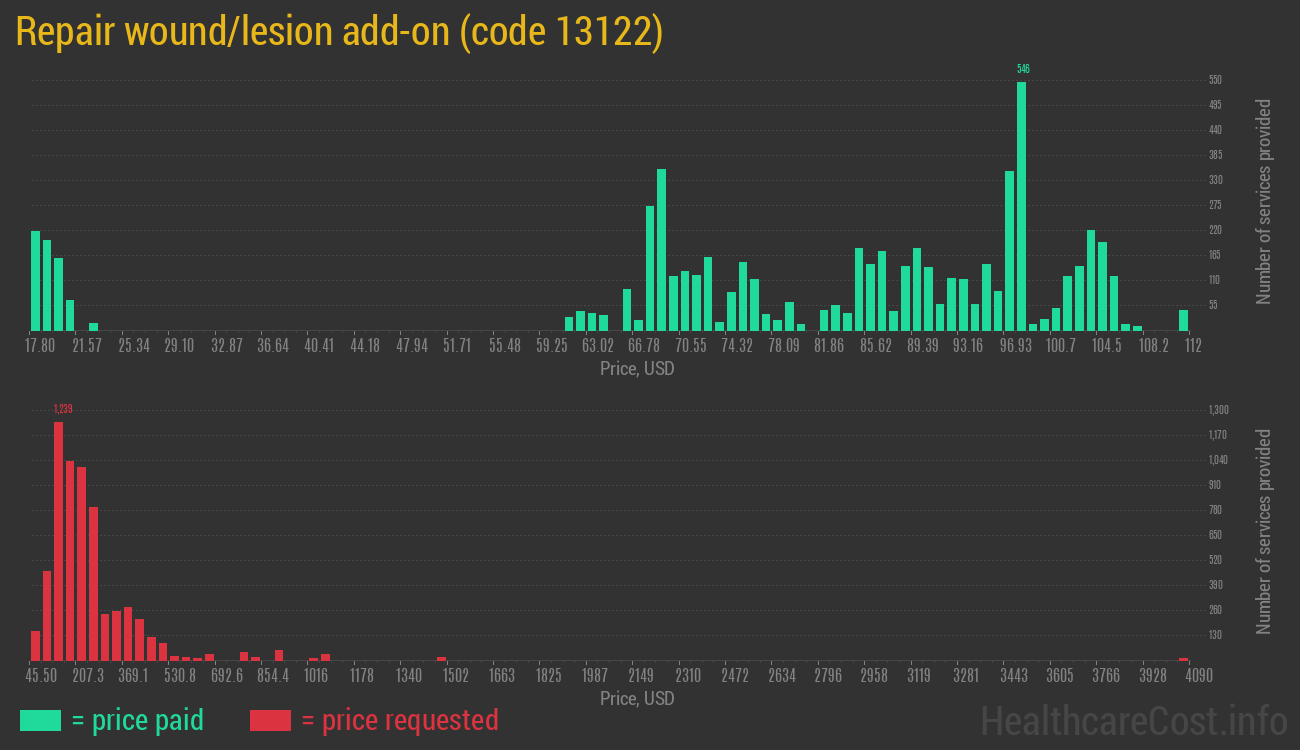Select the tallest red bar labeled 1,239
The image size is (1300, 750).
[58, 540]
